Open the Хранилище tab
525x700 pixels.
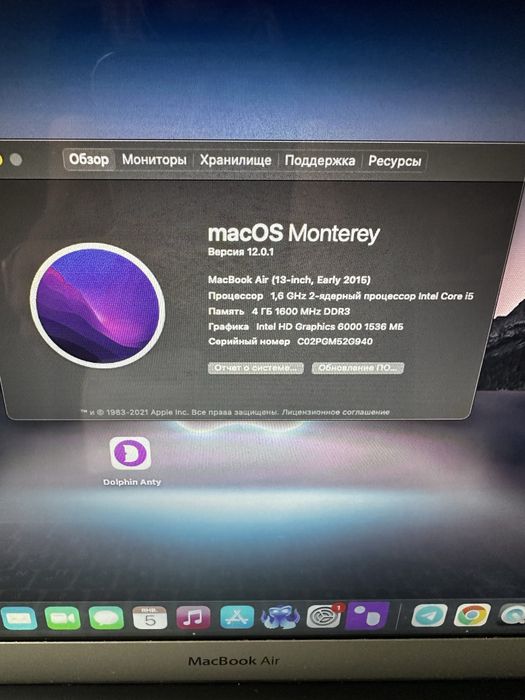click(235, 160)
